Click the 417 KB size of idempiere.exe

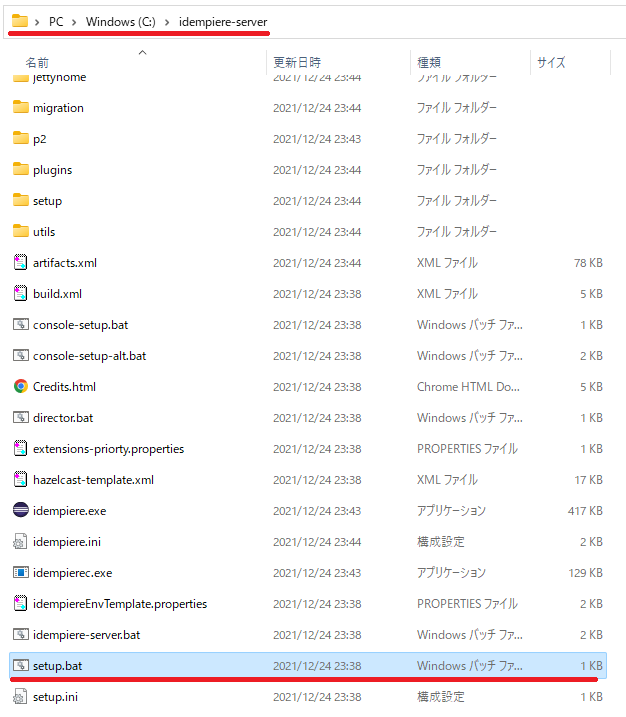click(585, 511)
